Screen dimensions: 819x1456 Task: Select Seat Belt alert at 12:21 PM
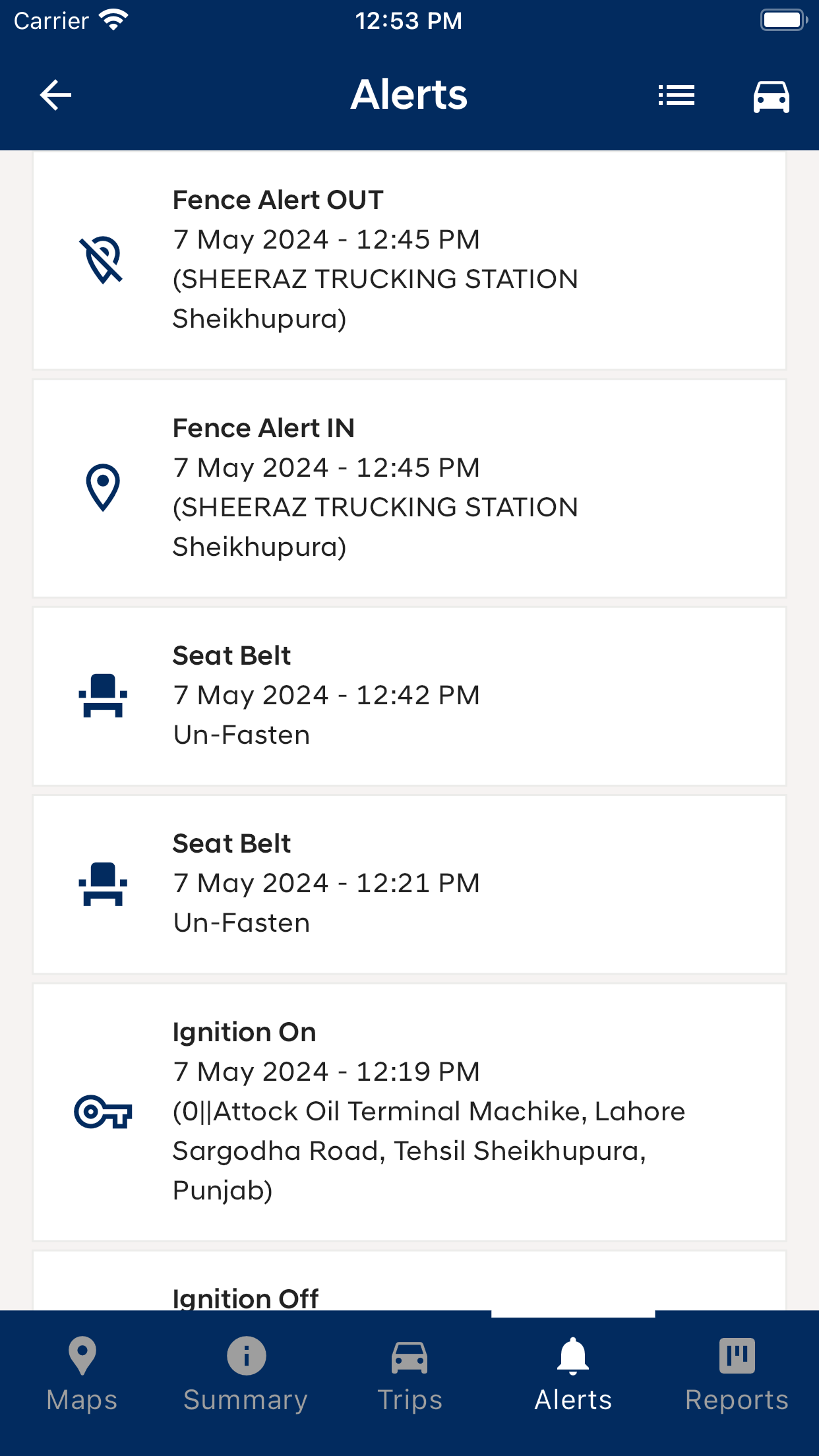coord(409,884)
